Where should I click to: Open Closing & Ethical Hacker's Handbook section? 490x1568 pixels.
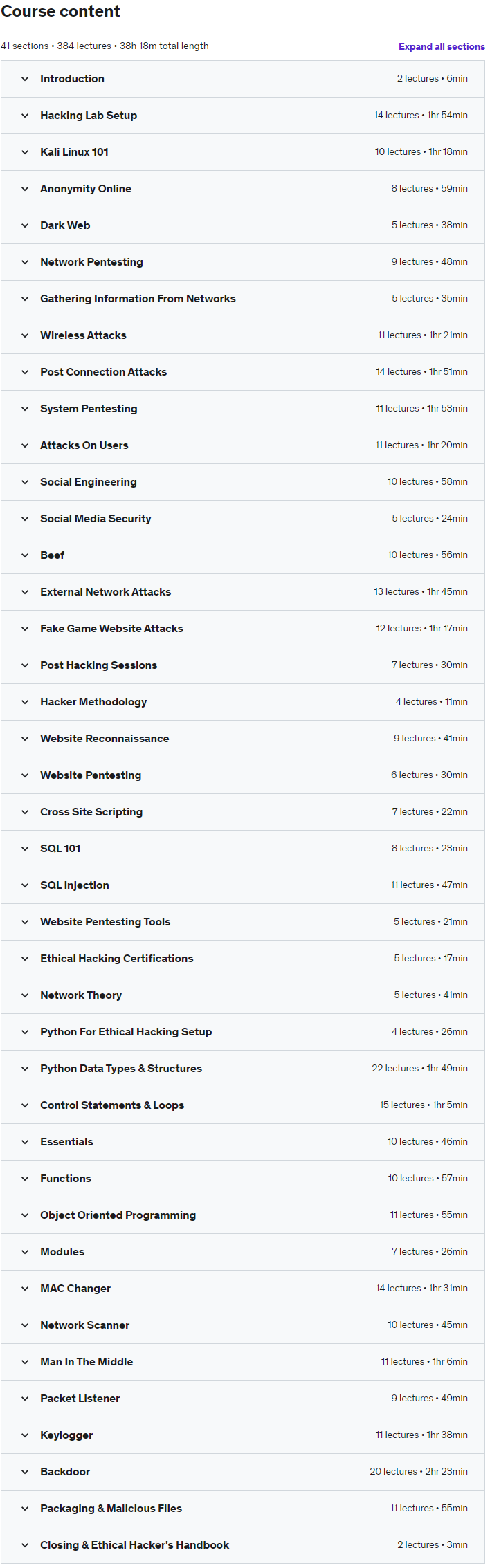[x=134, y=1545]
